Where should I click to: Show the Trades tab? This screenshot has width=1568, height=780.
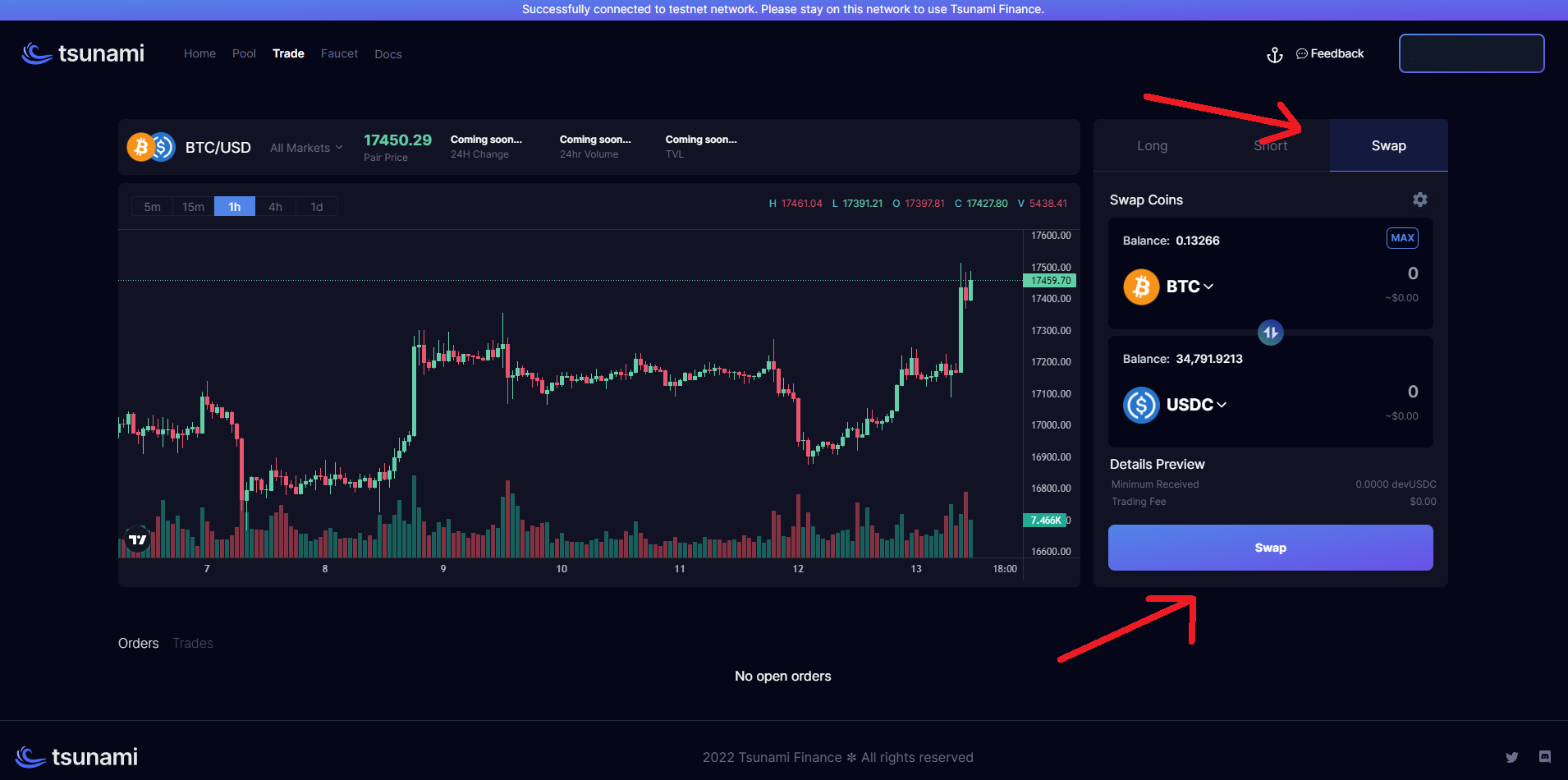pyautogui.click(x=193, y=643)
